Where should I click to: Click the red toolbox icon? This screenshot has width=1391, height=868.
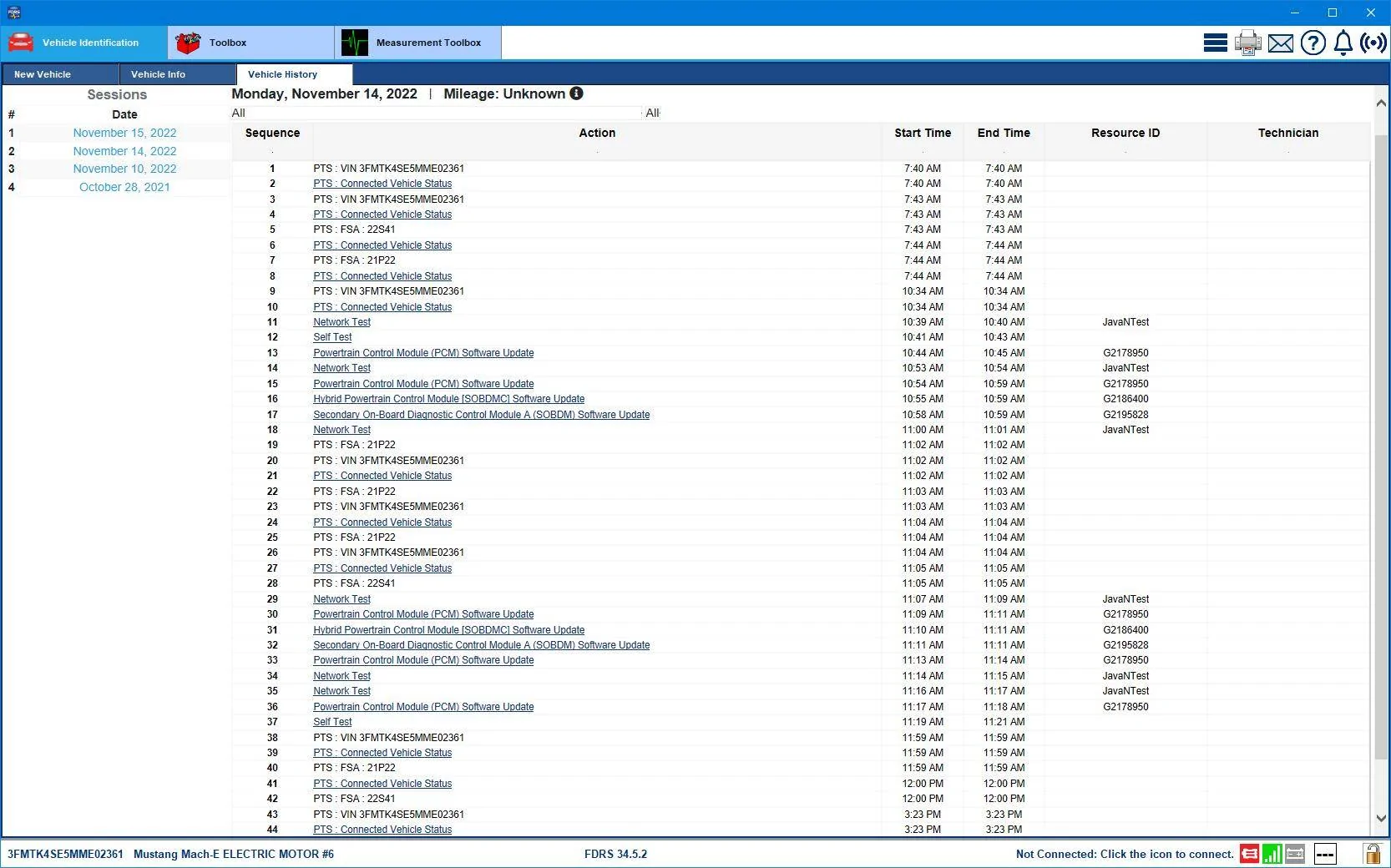188,43
